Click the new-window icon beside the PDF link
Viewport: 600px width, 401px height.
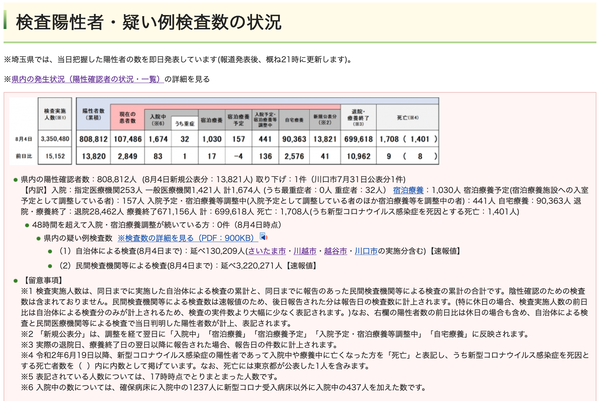263,237
